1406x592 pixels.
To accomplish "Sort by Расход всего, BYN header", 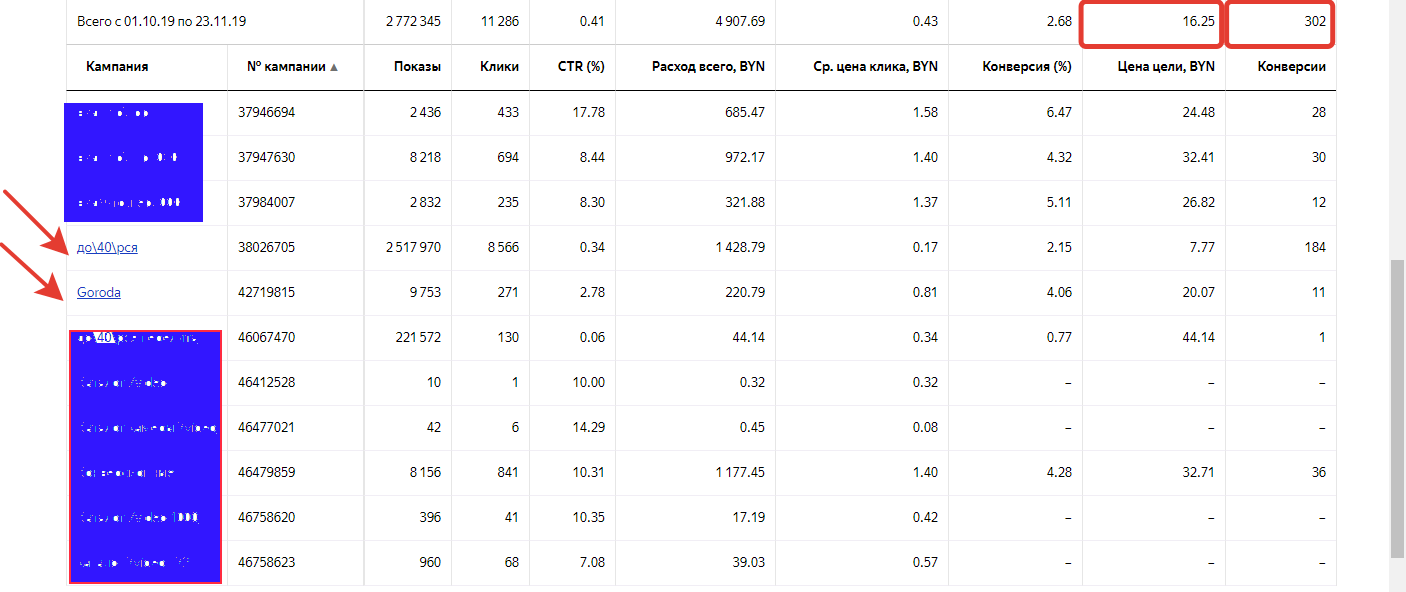I will tap(708, 67).
